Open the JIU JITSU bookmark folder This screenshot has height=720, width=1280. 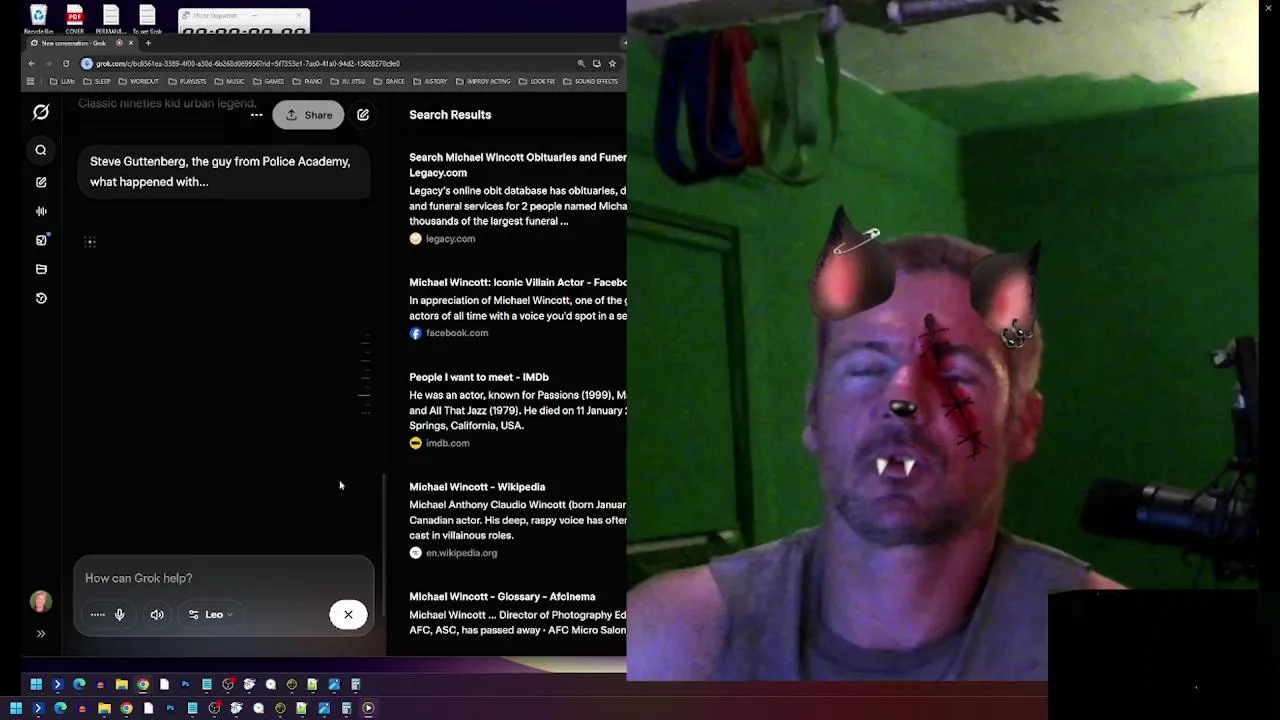coord(350,81)
